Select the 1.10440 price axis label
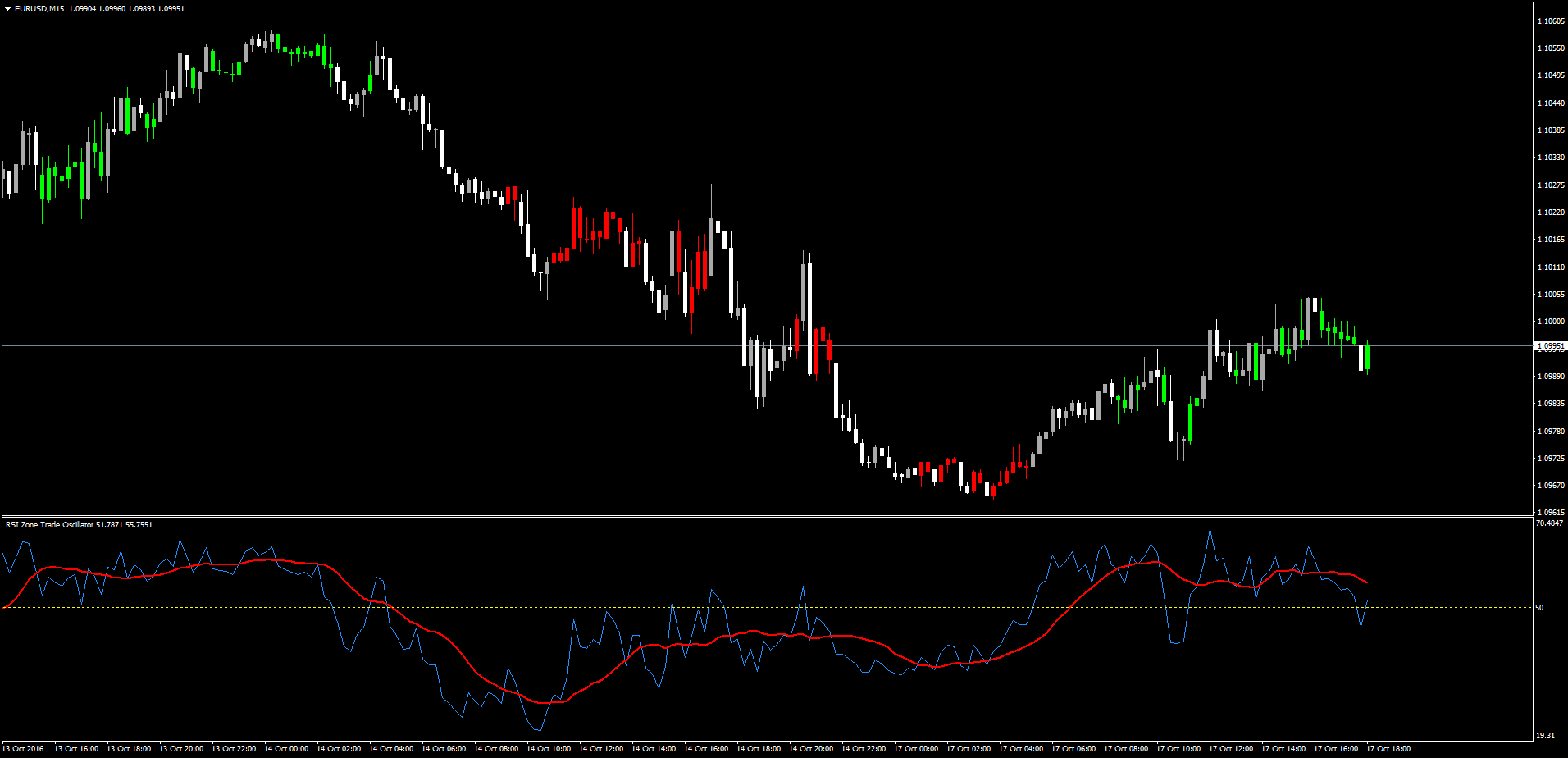This screenshot has width=1568, height=758. 1552,103
